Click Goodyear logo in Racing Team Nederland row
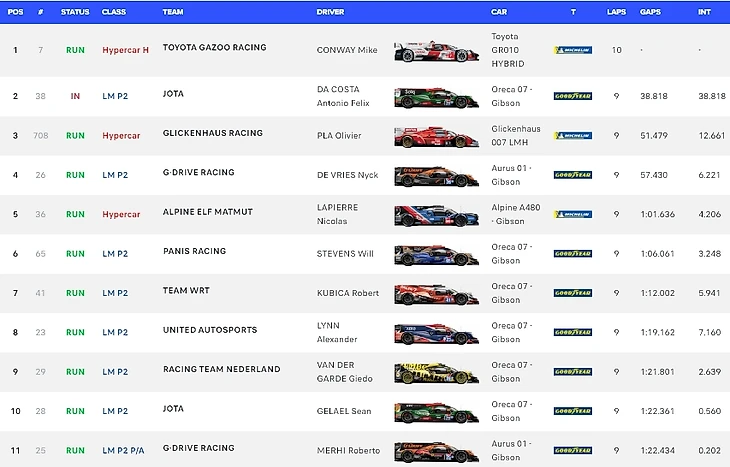730x467 pixels. [x=573, y=372]
